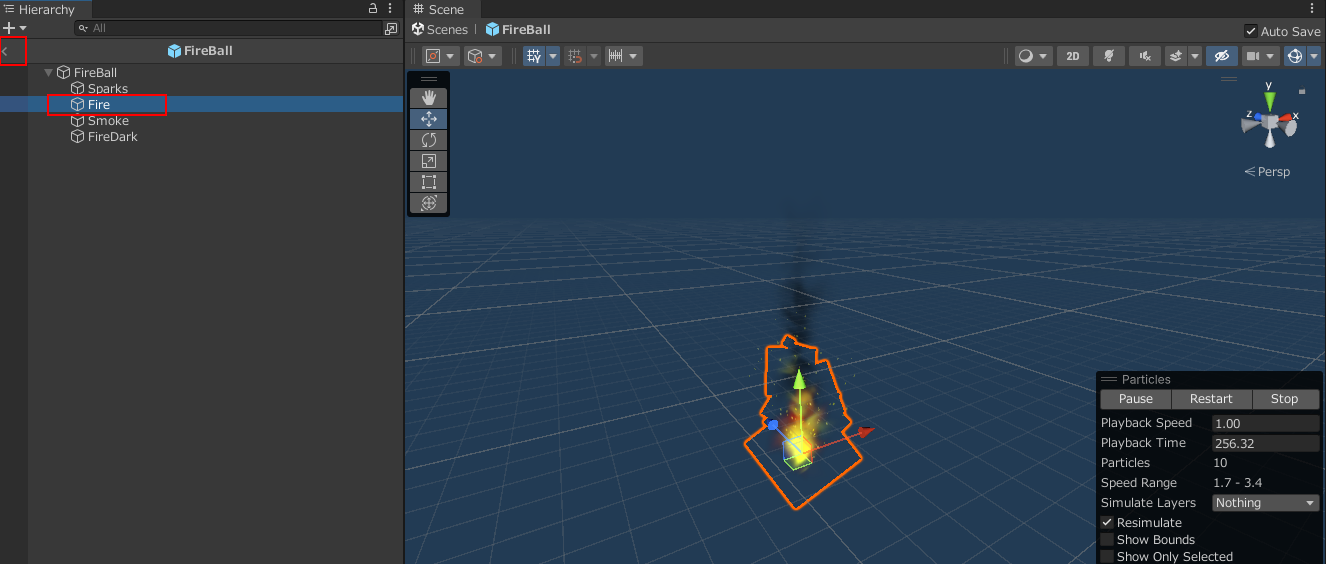This screenshot has width=1326, height=564.
Task: Open the draw mode shading sphere dropdown
Action: pyautogui.click(x=1033, y=57)
